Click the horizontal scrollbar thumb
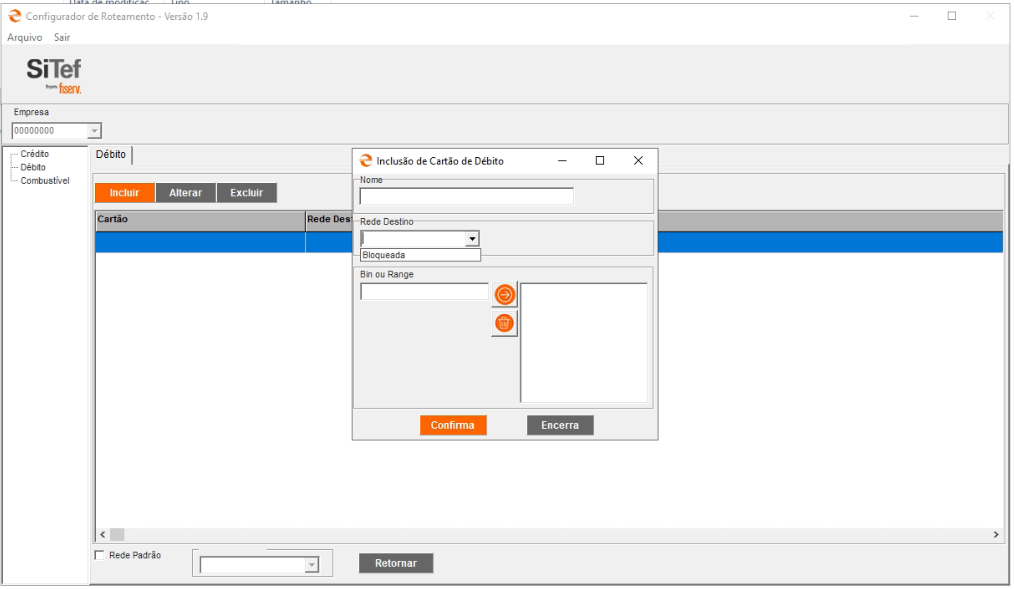This screenshot has width=1014, height=589. [117, 535]
